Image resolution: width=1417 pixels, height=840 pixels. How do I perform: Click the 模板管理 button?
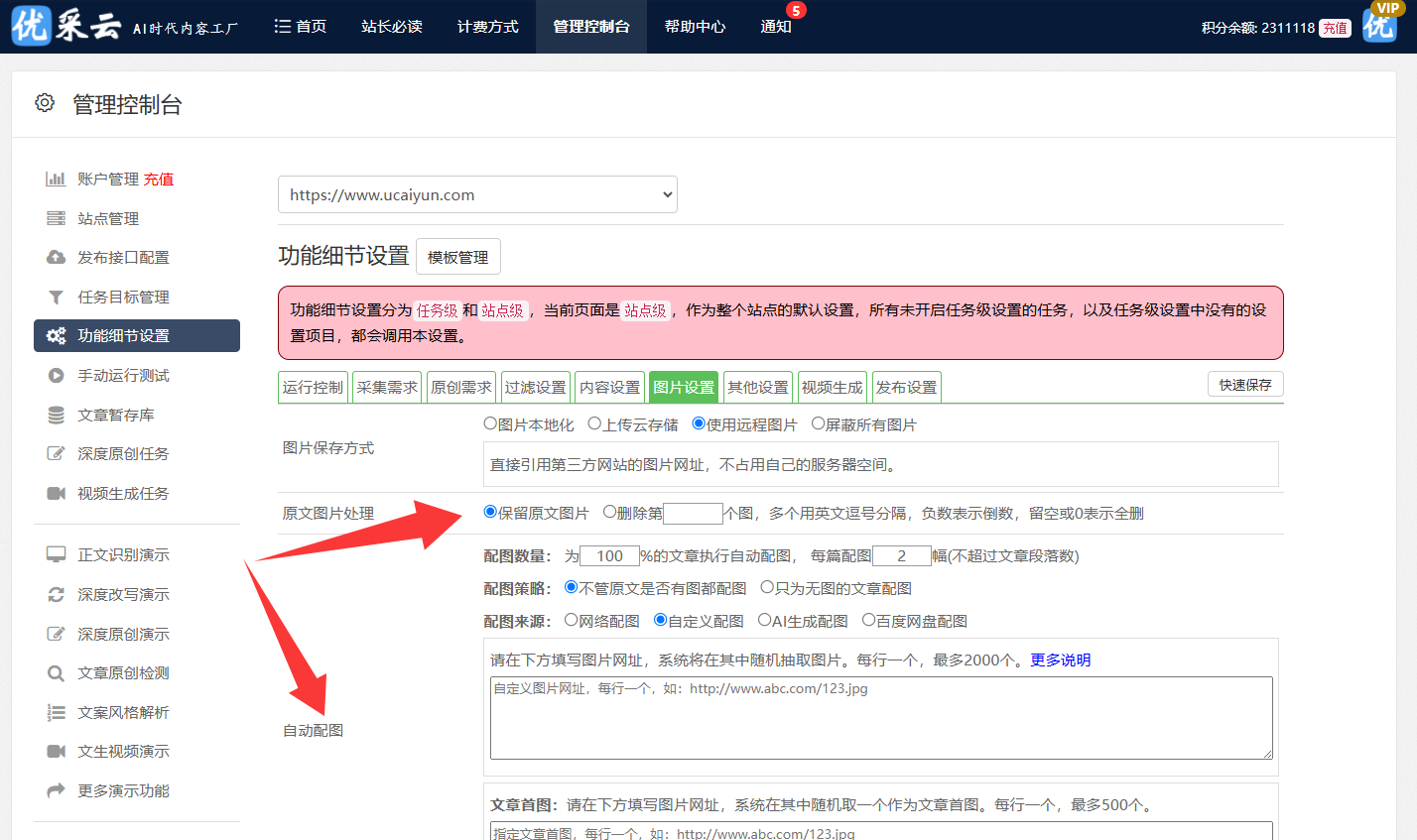[457, 257]
